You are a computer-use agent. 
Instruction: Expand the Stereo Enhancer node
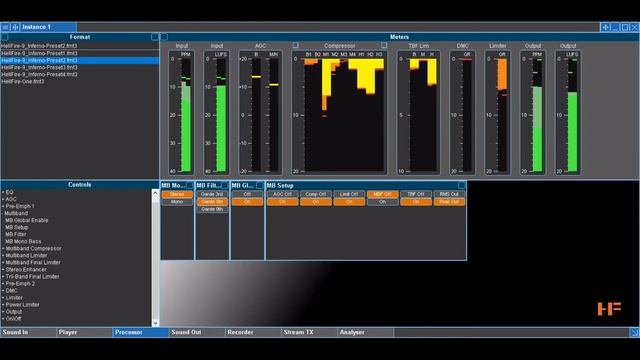pyautogui.click(x=3, y=269)
